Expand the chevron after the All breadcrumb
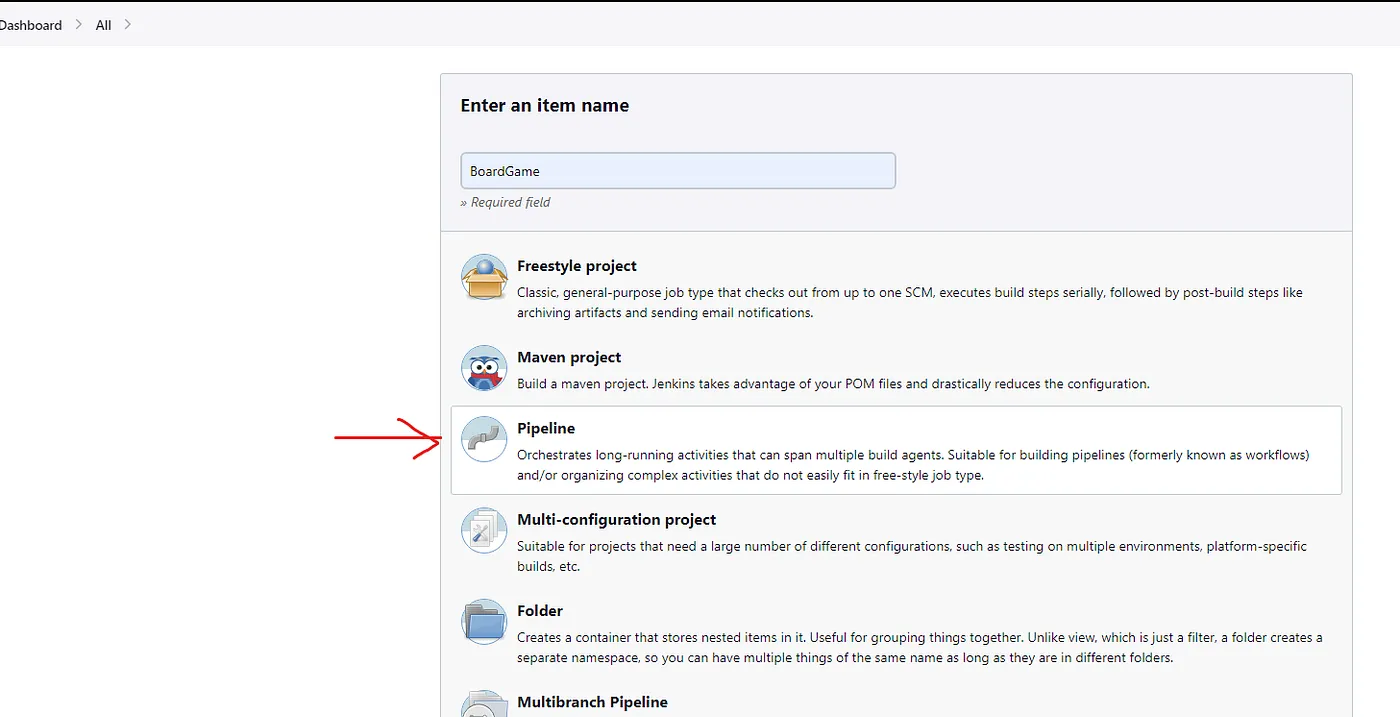 [127, 24]
